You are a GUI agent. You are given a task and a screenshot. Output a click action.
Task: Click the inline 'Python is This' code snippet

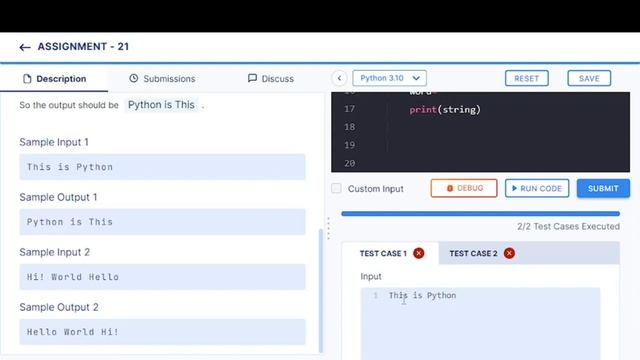[161, 105]
